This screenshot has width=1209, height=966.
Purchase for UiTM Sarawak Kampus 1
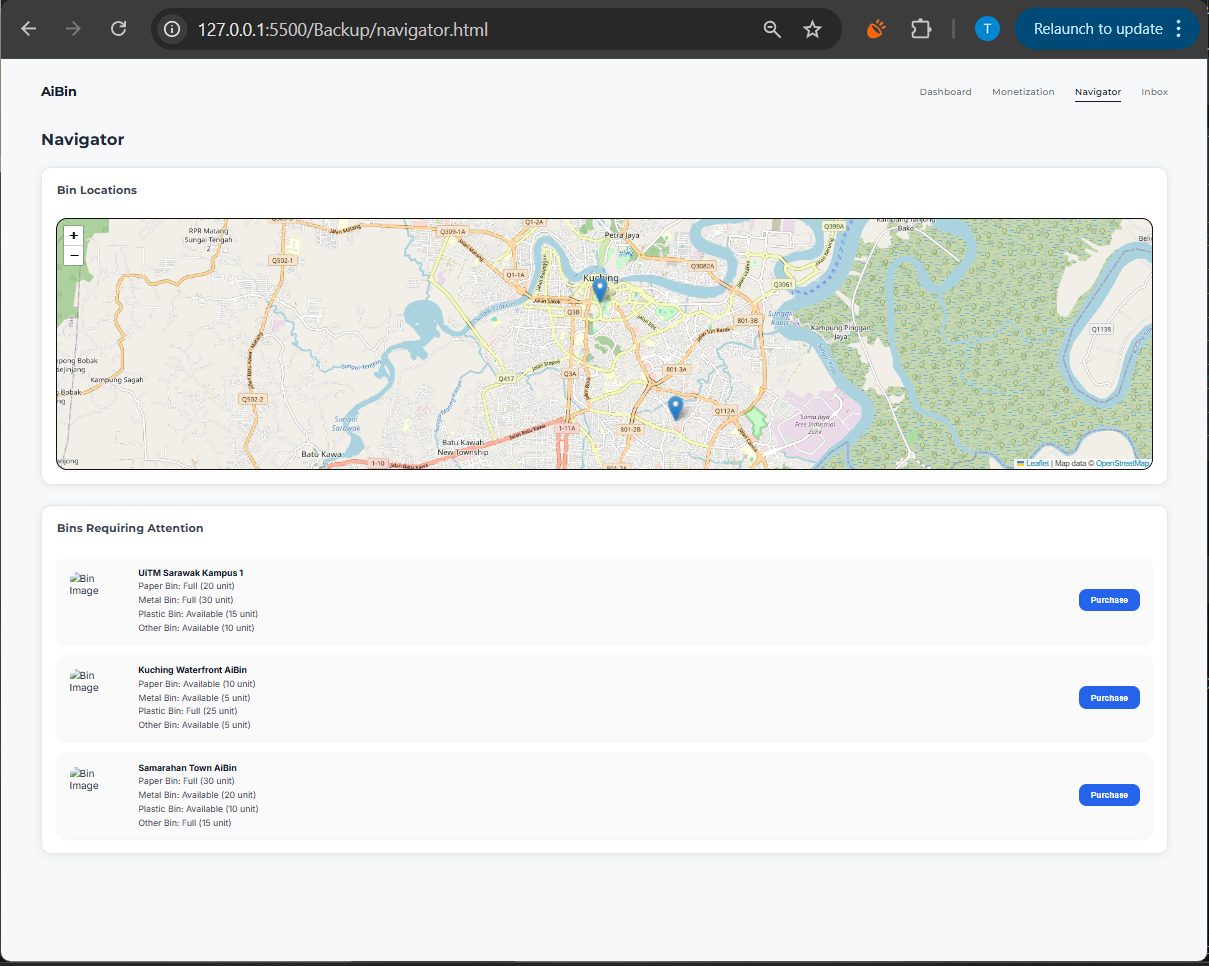point(1109,600)
